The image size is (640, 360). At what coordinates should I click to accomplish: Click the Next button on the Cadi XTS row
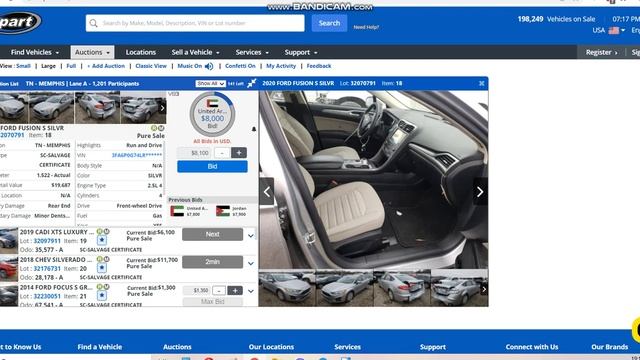pos(212,234)
